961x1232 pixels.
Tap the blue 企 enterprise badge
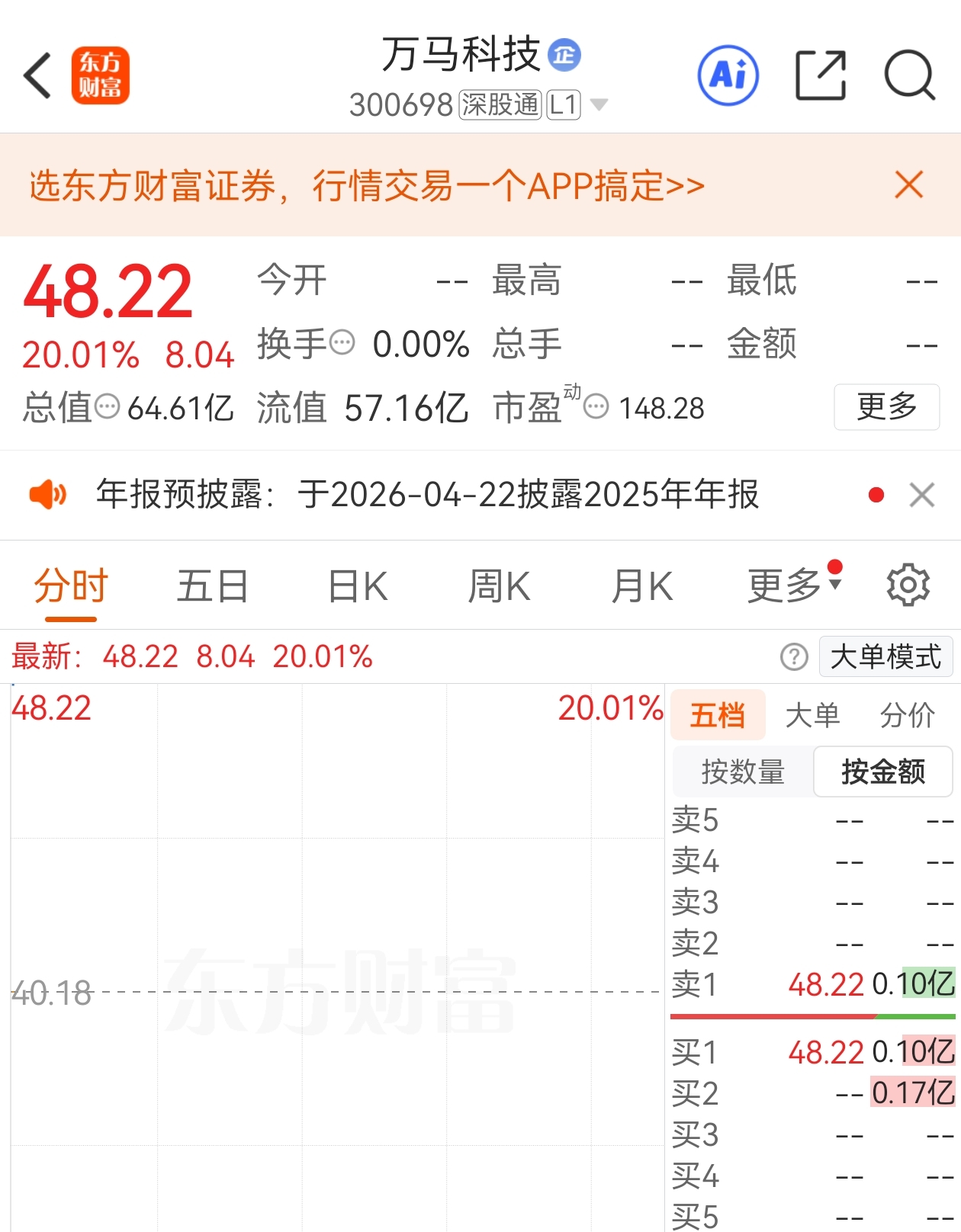click(x=564, y=55)
